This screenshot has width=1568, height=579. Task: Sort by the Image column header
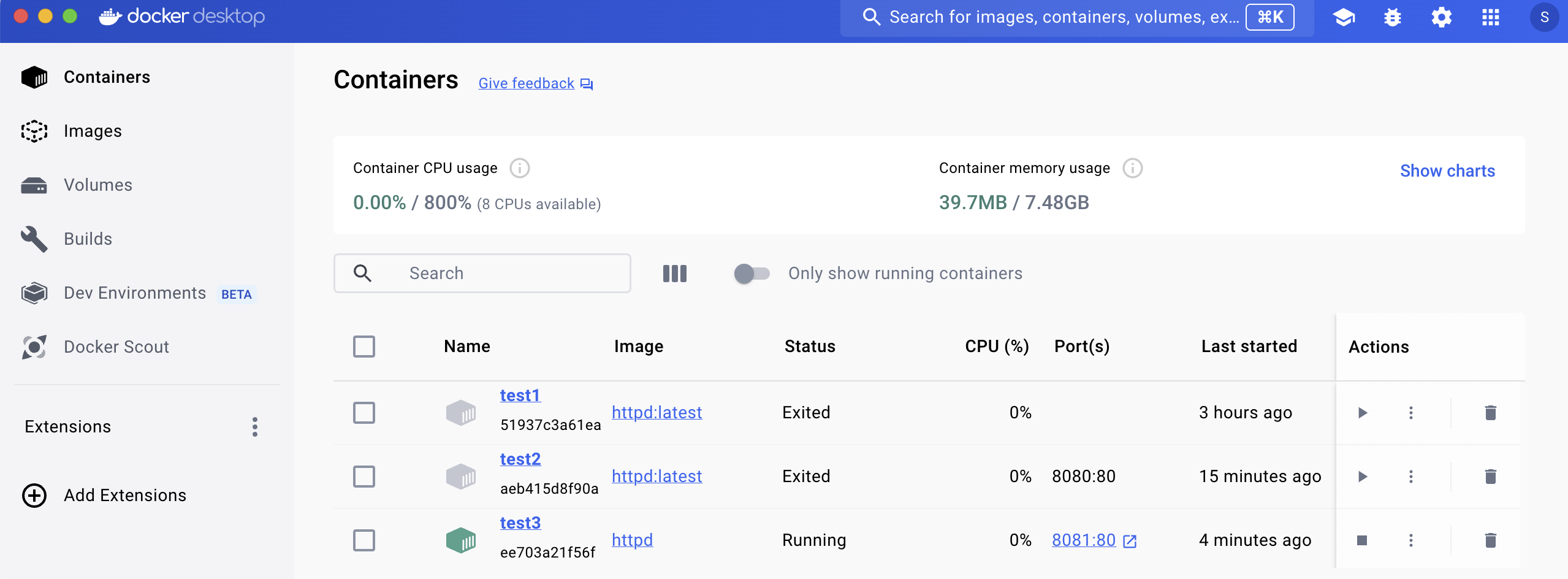tap(639, 347)
